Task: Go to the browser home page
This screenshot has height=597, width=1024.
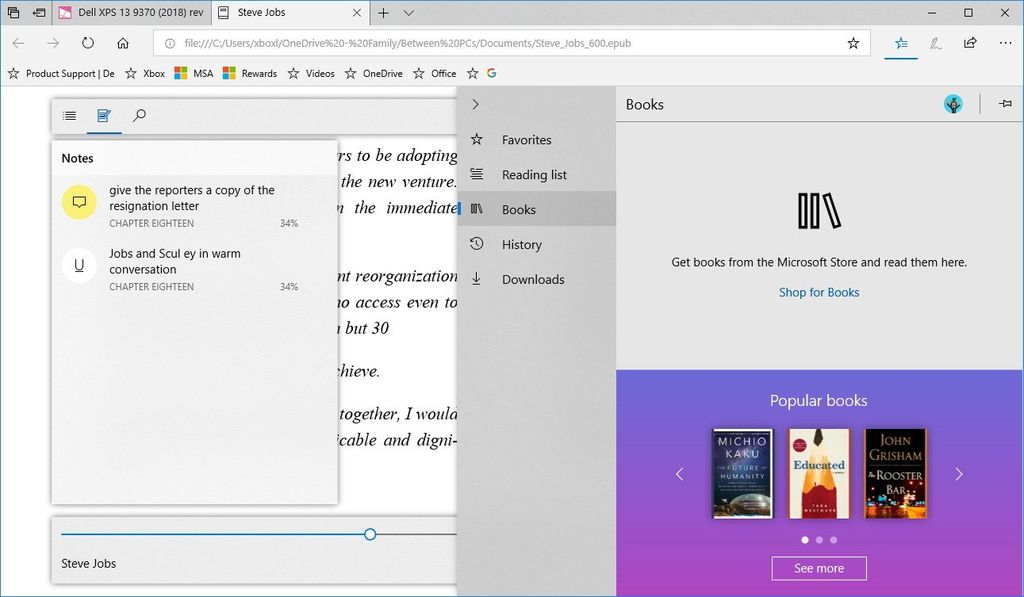Action: (123, 43)
